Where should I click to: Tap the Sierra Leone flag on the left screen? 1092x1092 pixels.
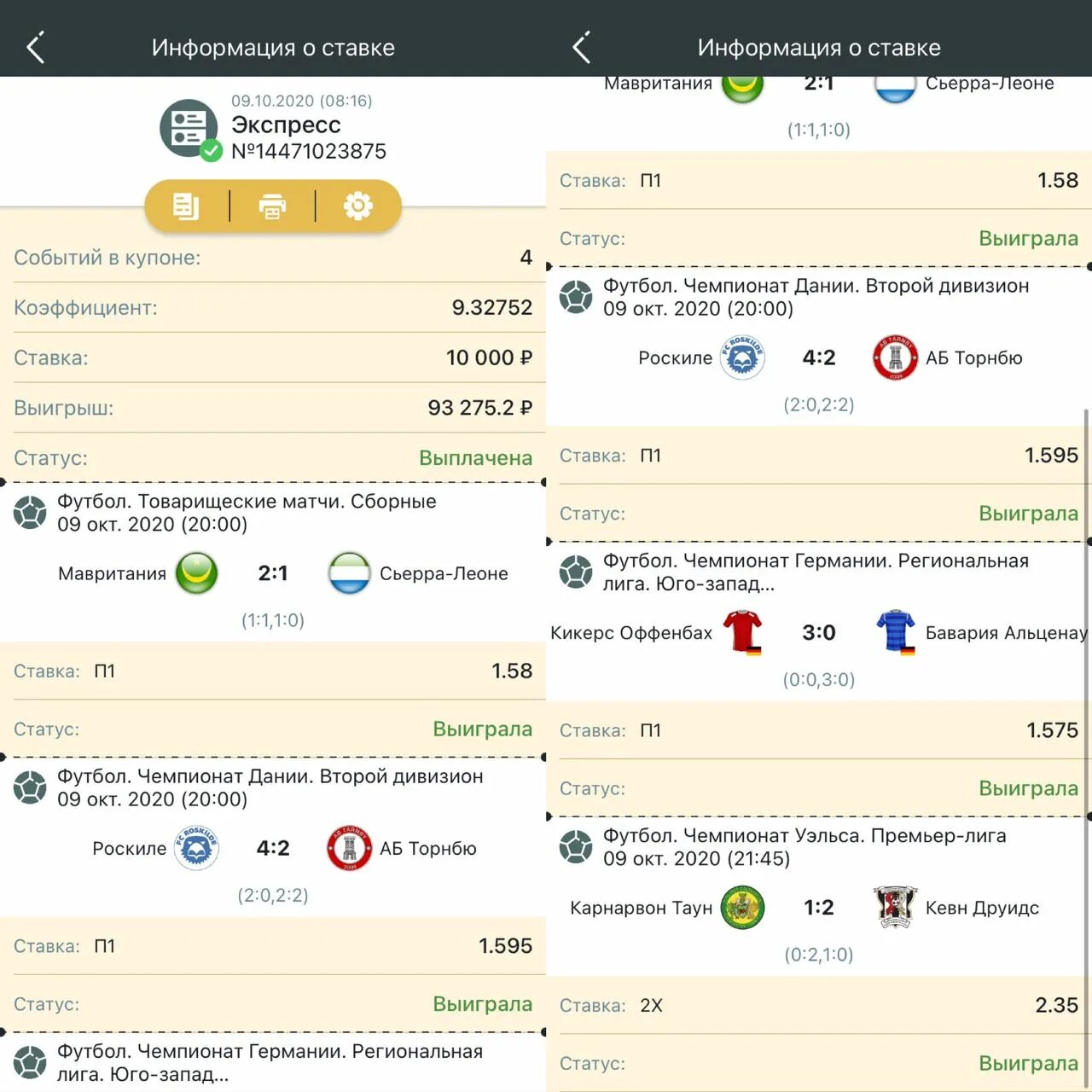[x=350, y=573]
